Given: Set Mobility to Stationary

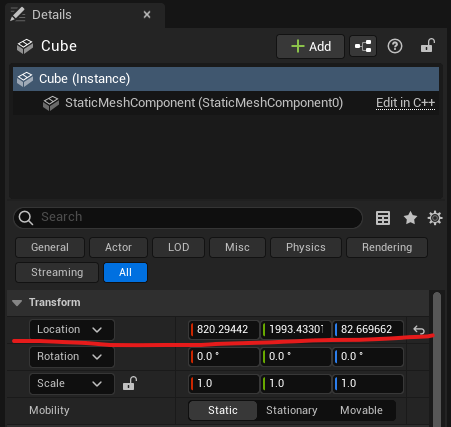Looking at the screenshot, I should [x=292, y=410].
